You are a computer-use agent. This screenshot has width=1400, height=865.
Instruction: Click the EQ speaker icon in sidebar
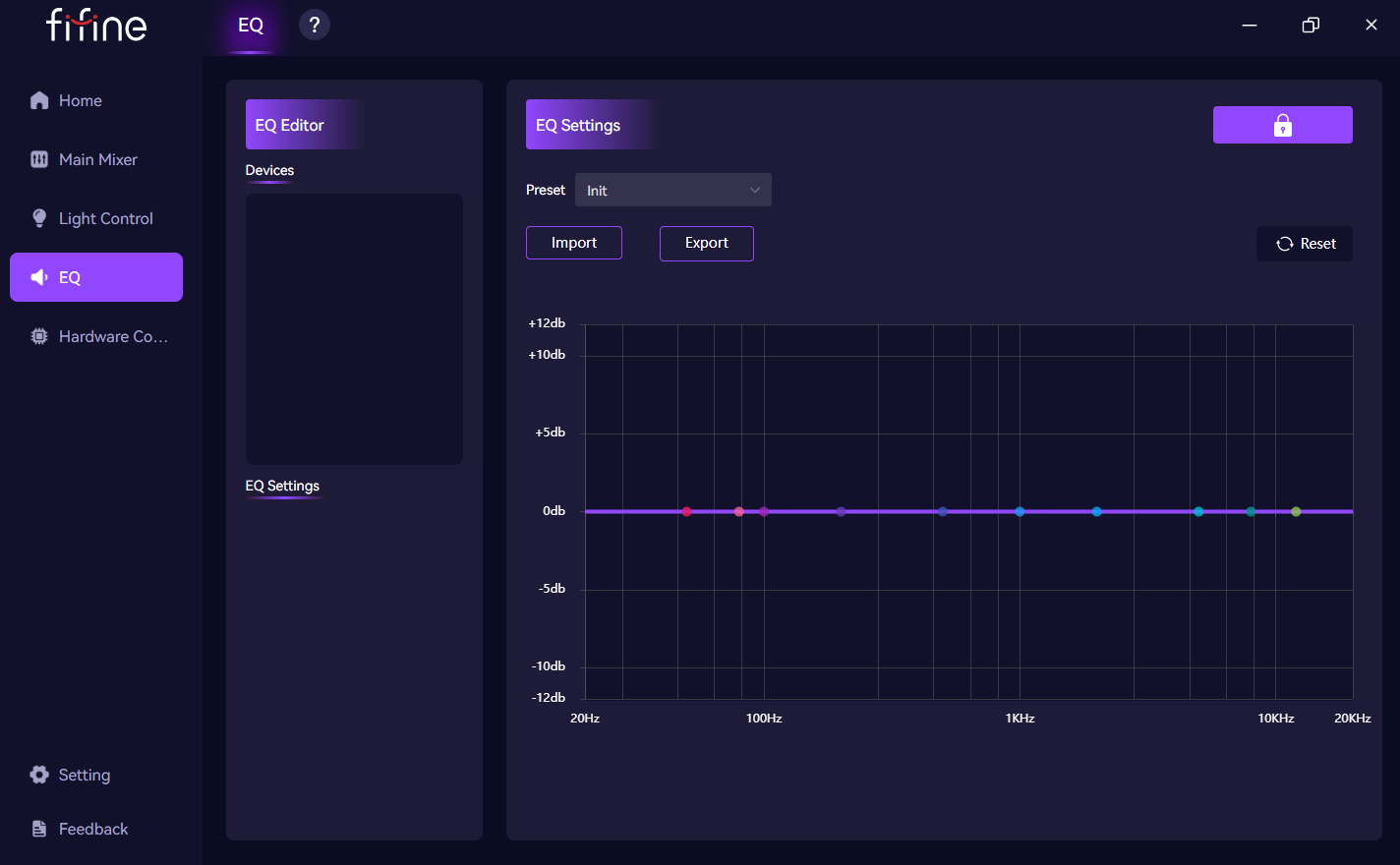(x=39, y=277)
